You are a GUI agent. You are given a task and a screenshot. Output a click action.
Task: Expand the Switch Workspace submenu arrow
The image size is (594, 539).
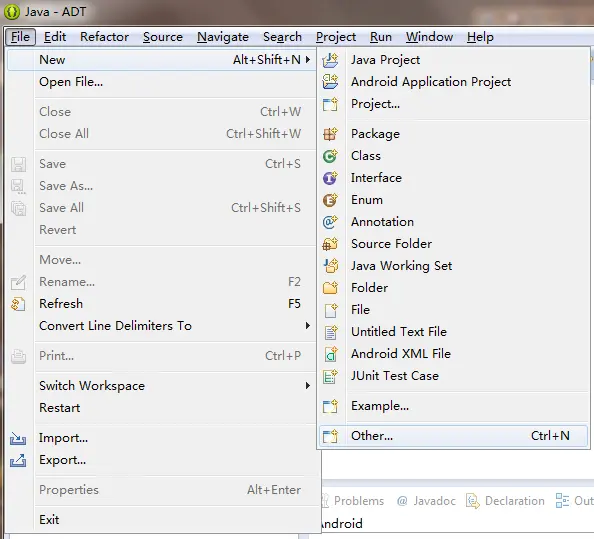tap(308, 386)
